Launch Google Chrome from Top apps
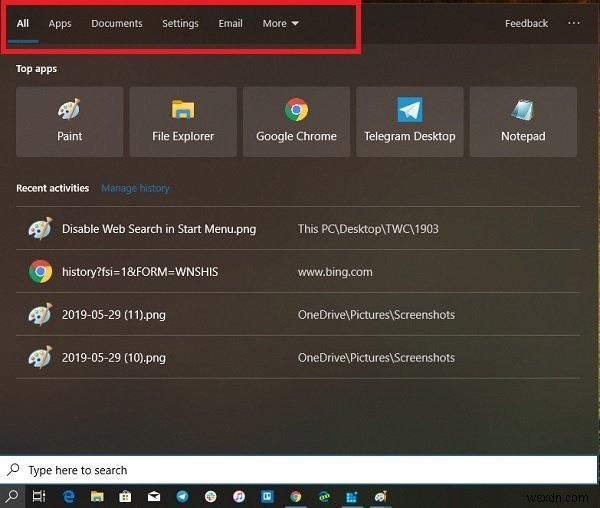 [x=297, y=122]
